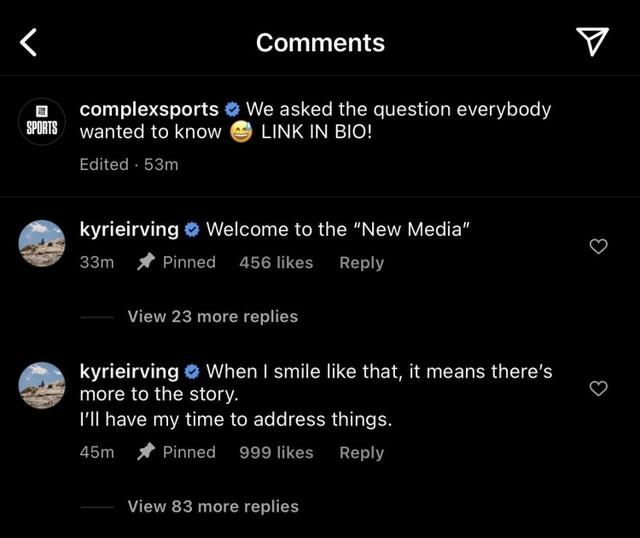
Task: Expand View 23 more replies
Action: (x=212, y=316)
